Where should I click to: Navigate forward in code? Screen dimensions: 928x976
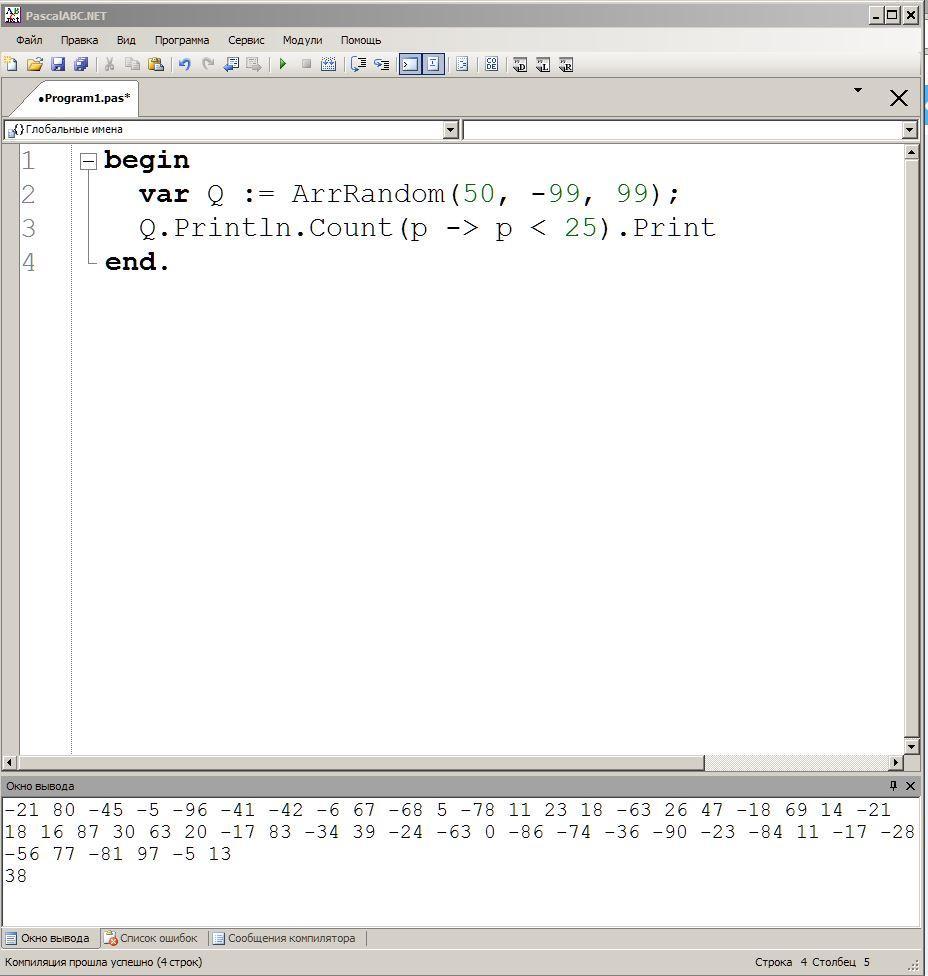click(254, 64)
